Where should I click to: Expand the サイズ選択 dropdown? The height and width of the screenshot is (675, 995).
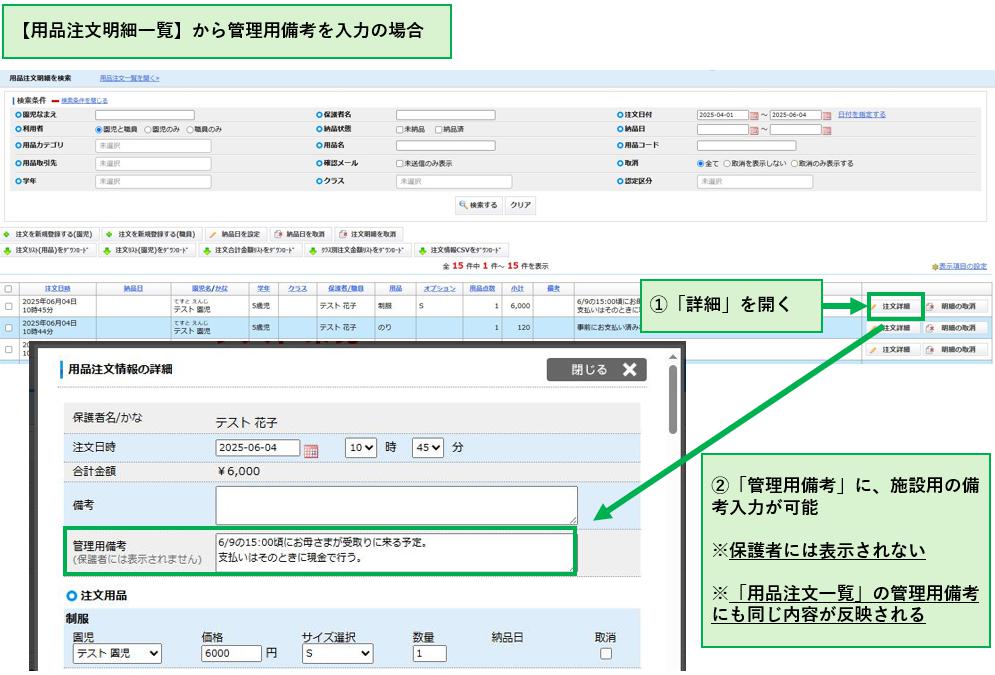[337, 654]
